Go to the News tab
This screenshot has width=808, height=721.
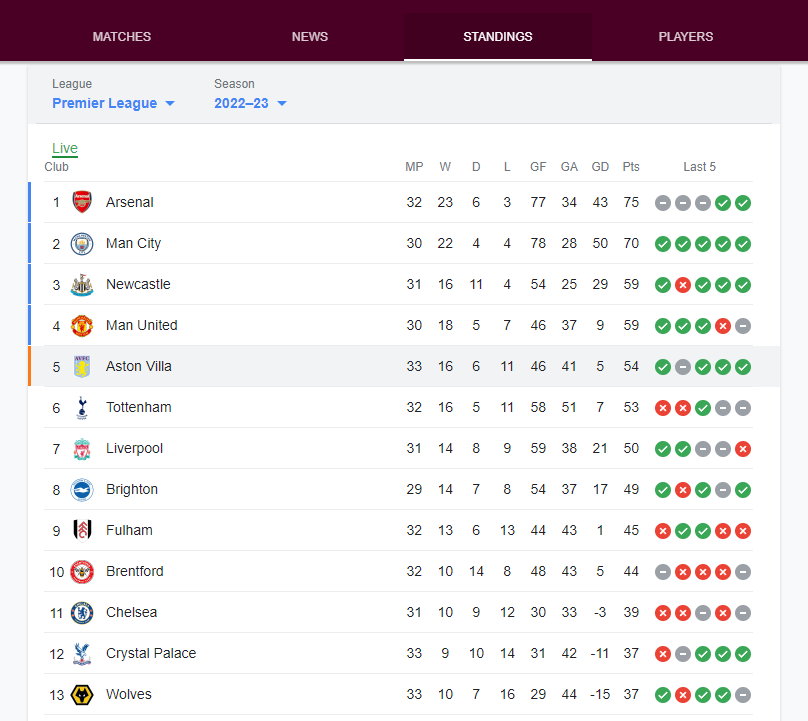click(310, 37)
